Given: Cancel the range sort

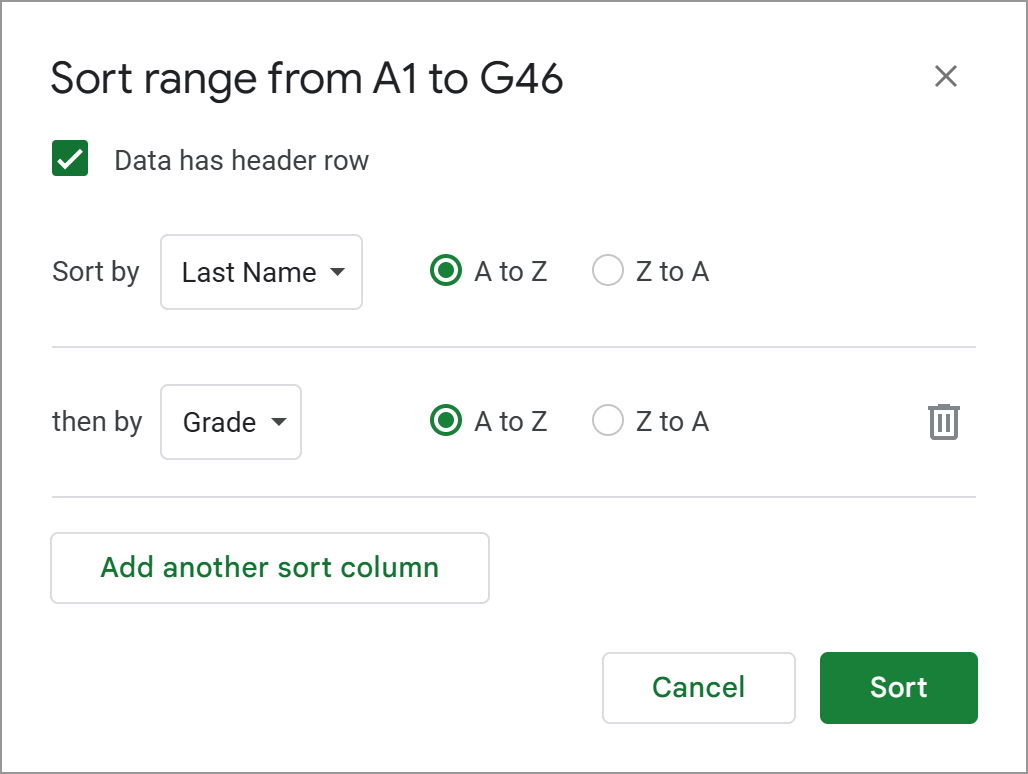Looking at the screenshot, I should click(x=698, y=687).
